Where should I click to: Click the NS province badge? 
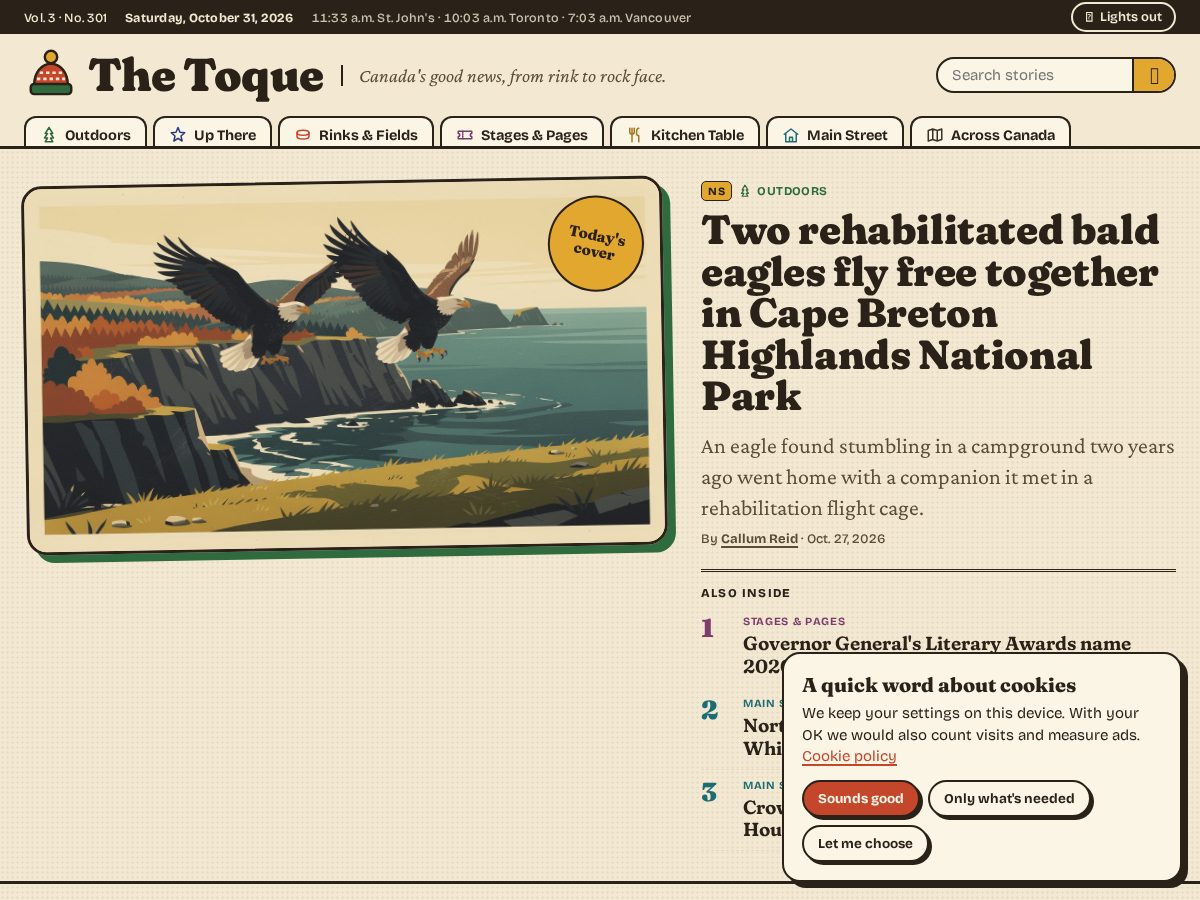coord(716,191)
